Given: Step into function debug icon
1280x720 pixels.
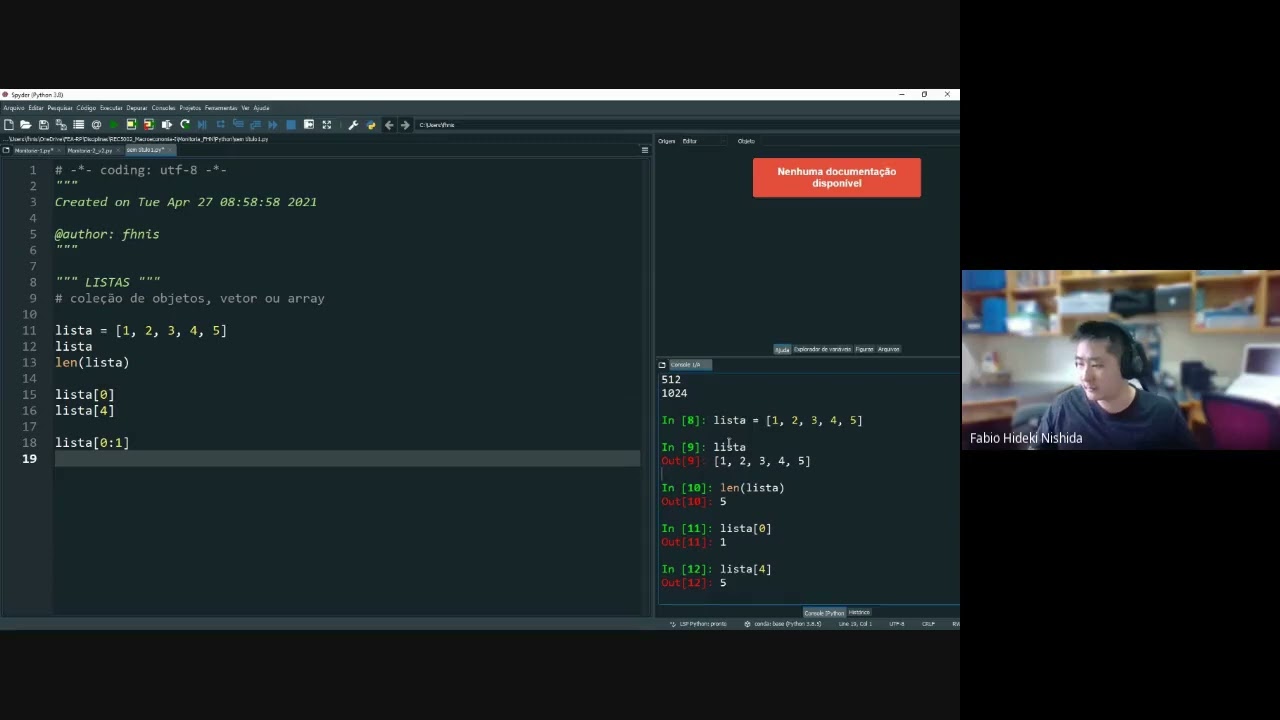Looking at the screenshot, I should (x=238, y=125).
